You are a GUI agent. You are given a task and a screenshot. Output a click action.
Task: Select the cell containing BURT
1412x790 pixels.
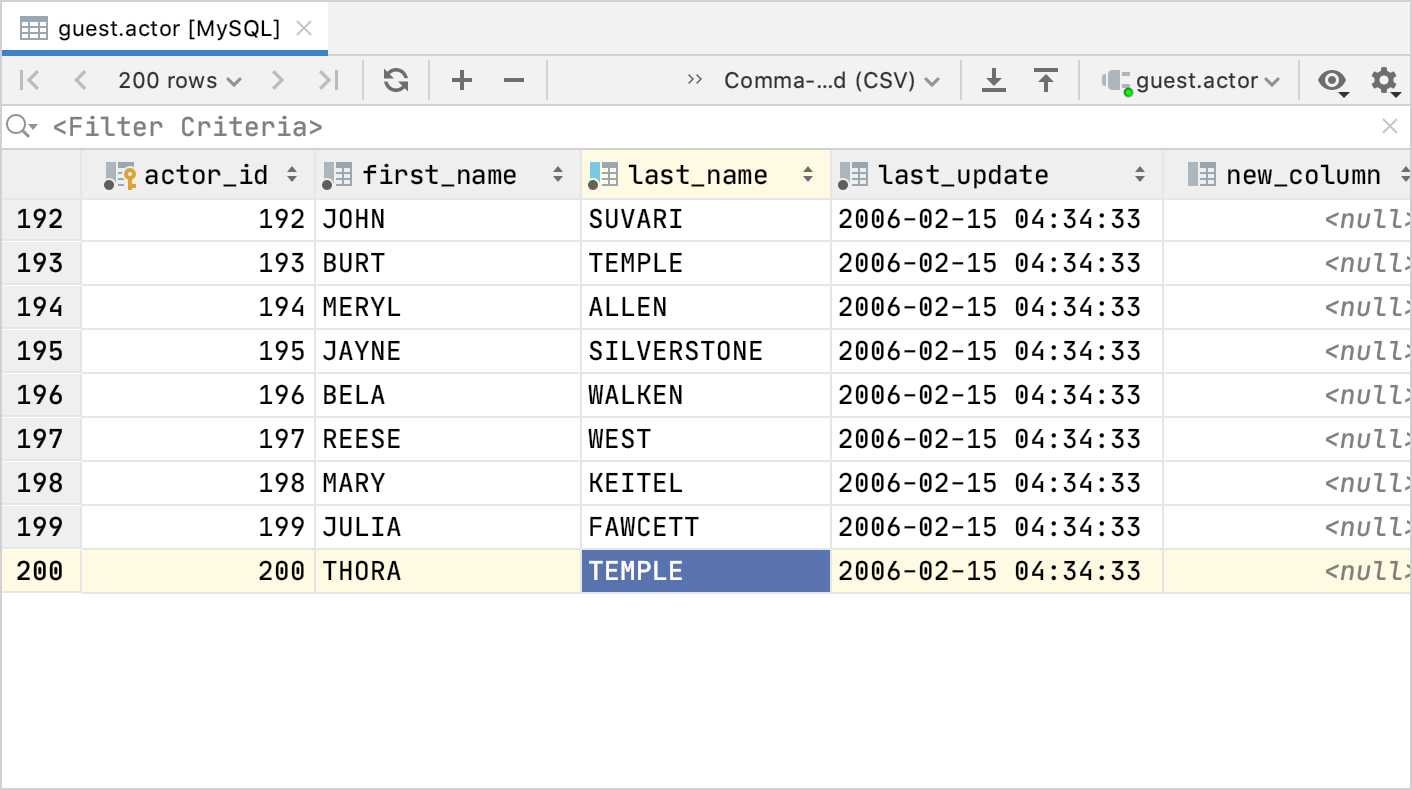pyautogui.click(x=448, y=263)
